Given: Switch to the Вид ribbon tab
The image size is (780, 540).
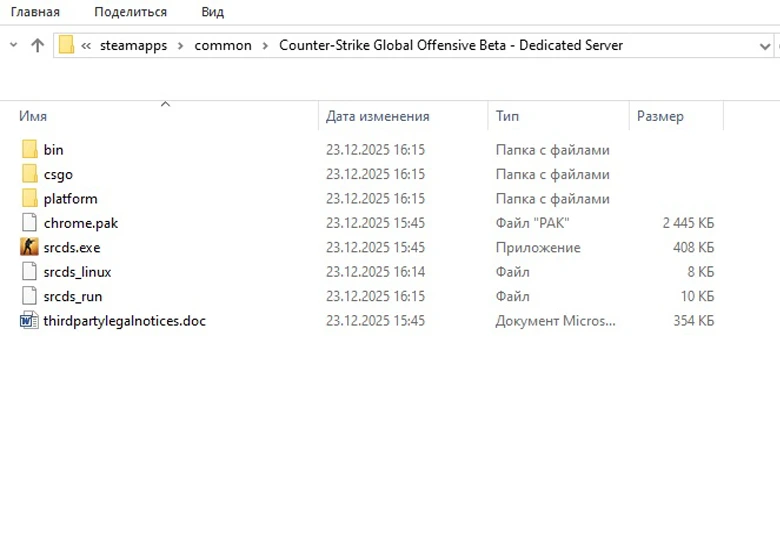Looking at the screenshot, I should click(x=212, y=12).
